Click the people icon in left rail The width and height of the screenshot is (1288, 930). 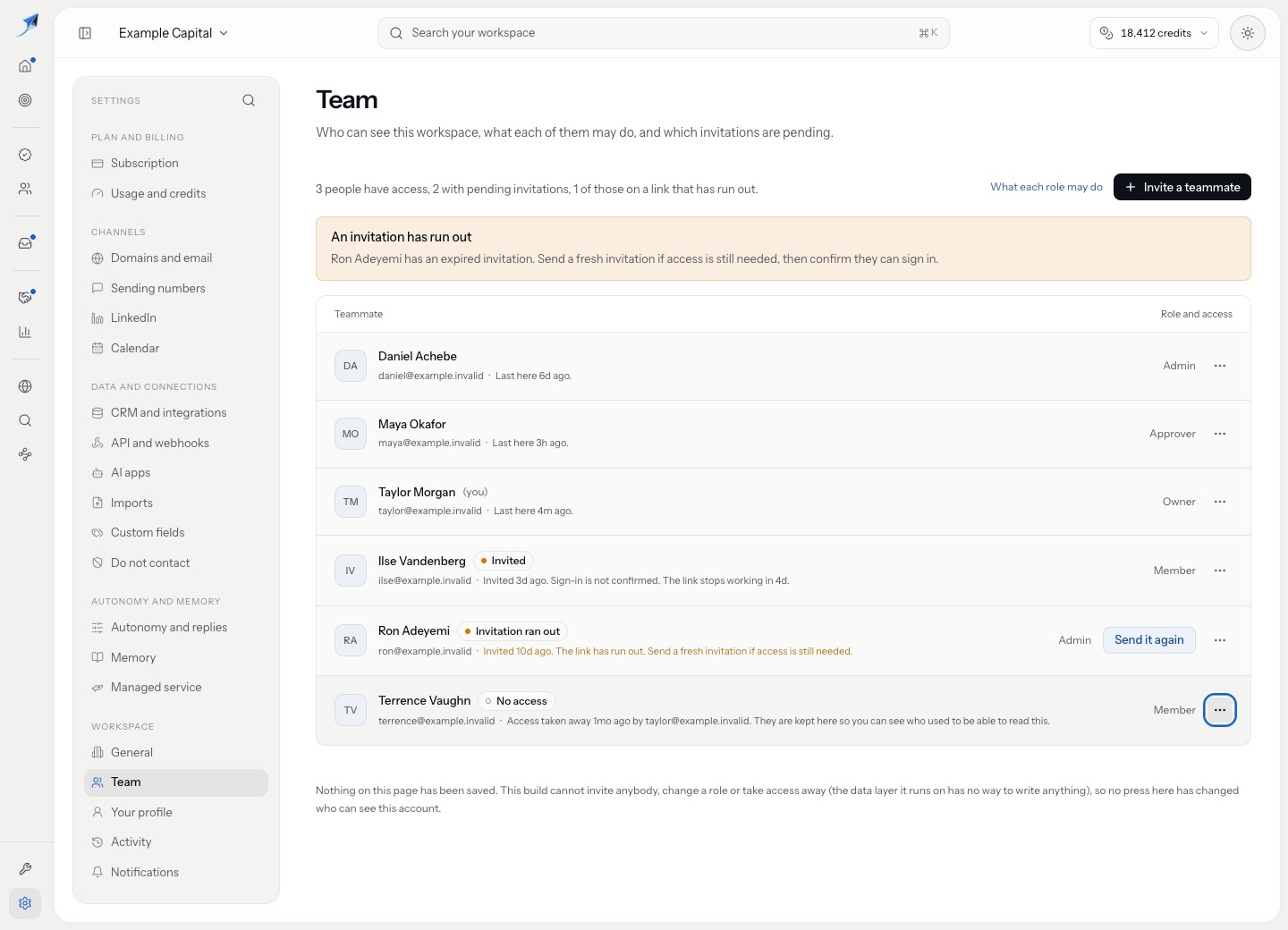pos(25,189)
